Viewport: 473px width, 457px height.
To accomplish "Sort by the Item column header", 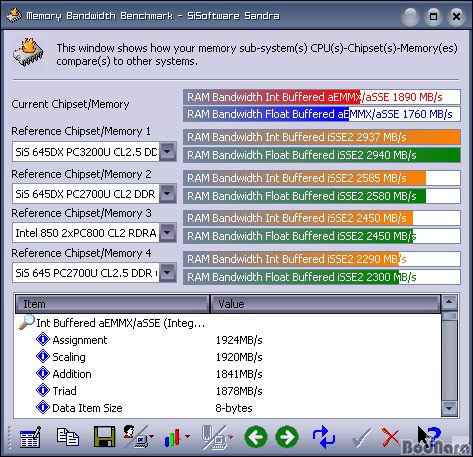I will [x=112, y=304].
